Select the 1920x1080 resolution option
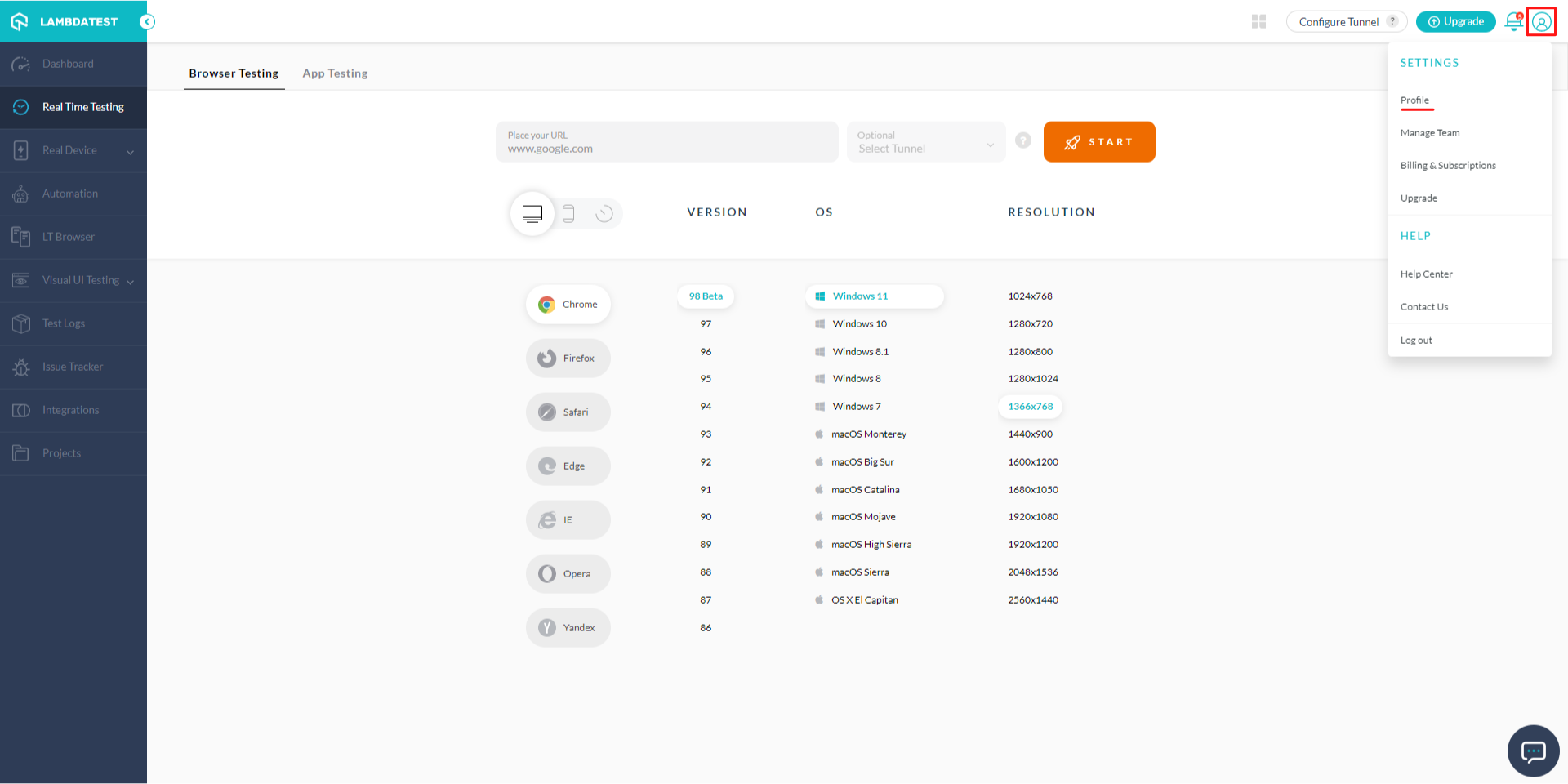The height and width of the screenshot is (784, 1568). click(1033, 517)
